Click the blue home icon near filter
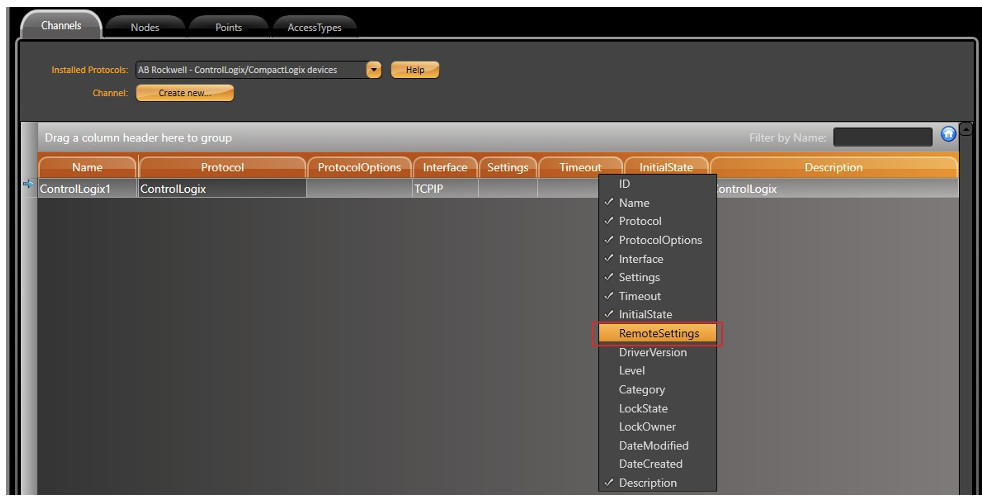 coord(948,134)
